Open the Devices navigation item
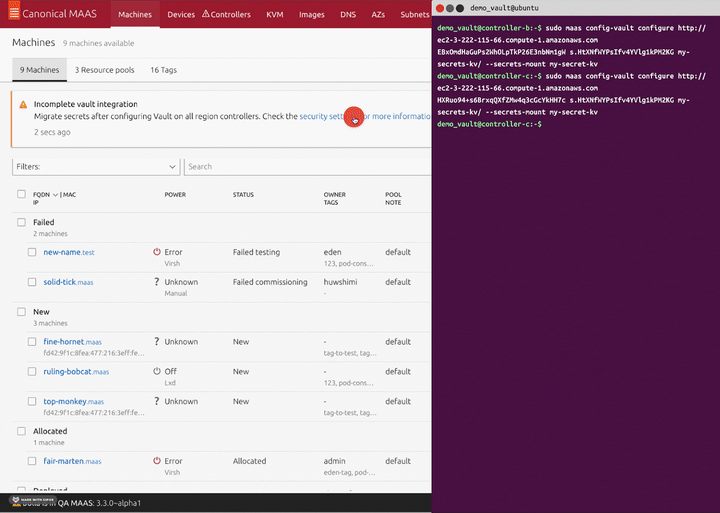 [181, 14]
